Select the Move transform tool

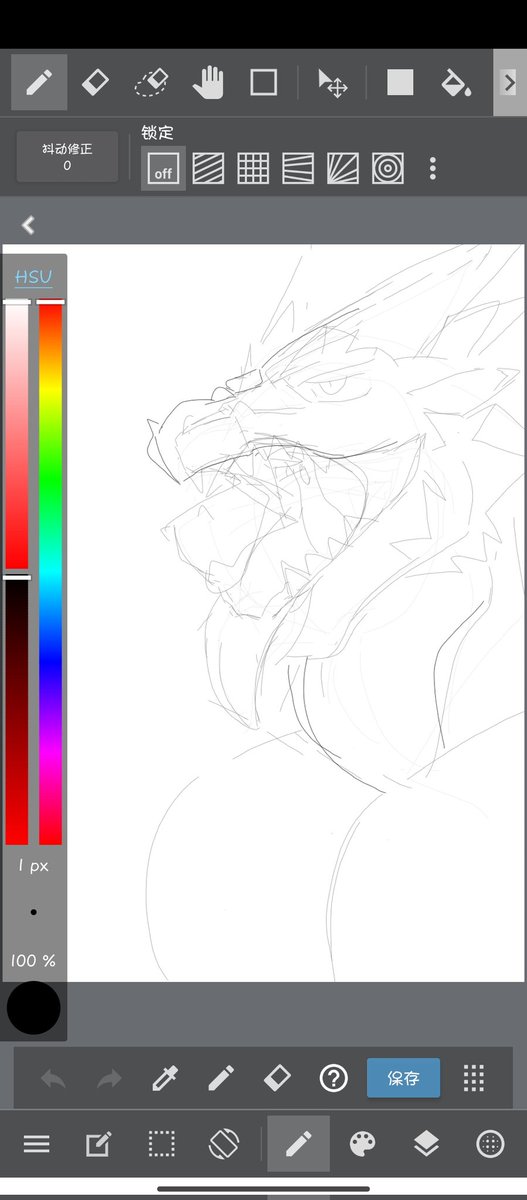[x=332, y=83]
